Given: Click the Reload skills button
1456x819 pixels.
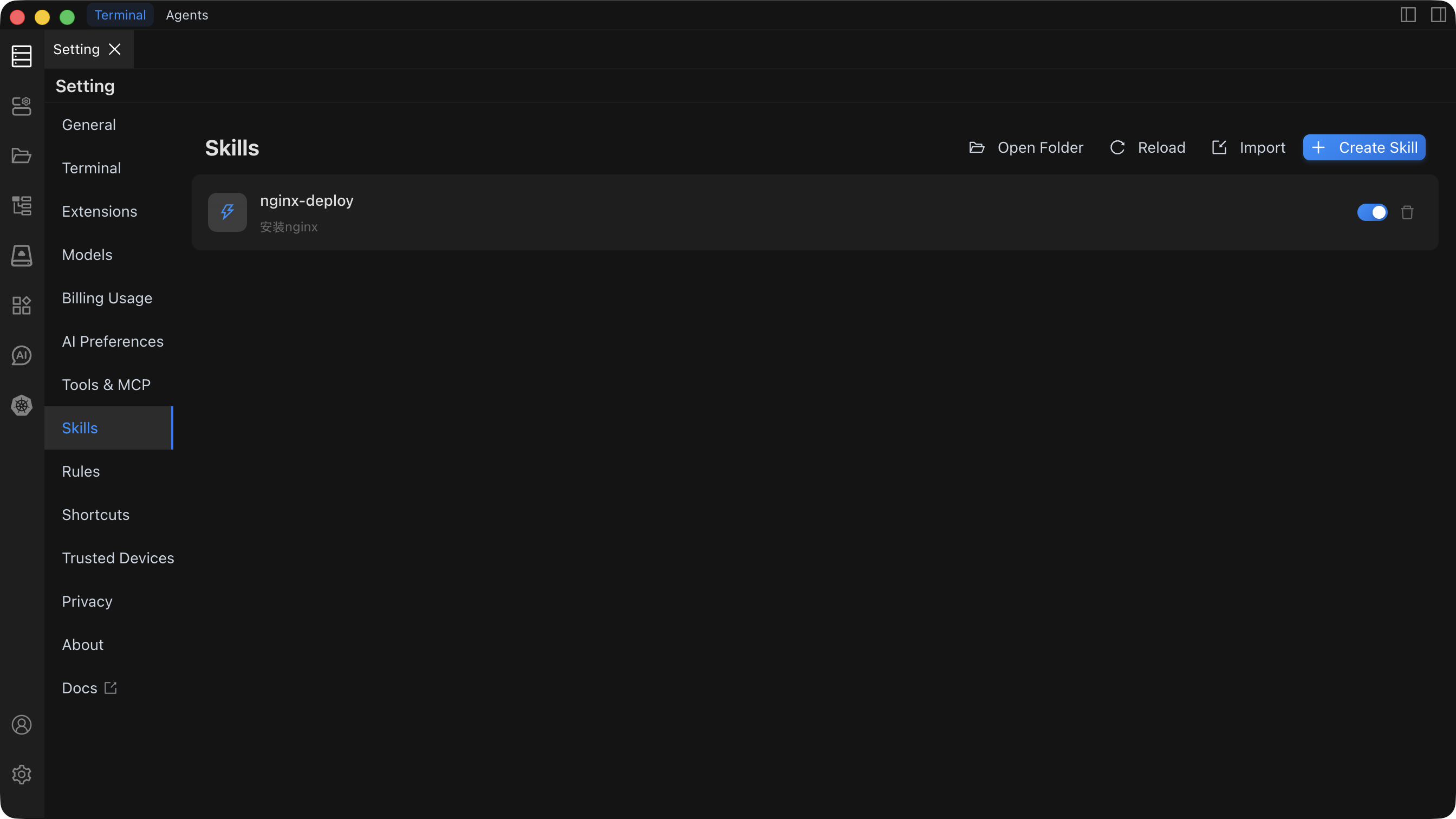Looking at the screenshot, I should point(1147,147).
